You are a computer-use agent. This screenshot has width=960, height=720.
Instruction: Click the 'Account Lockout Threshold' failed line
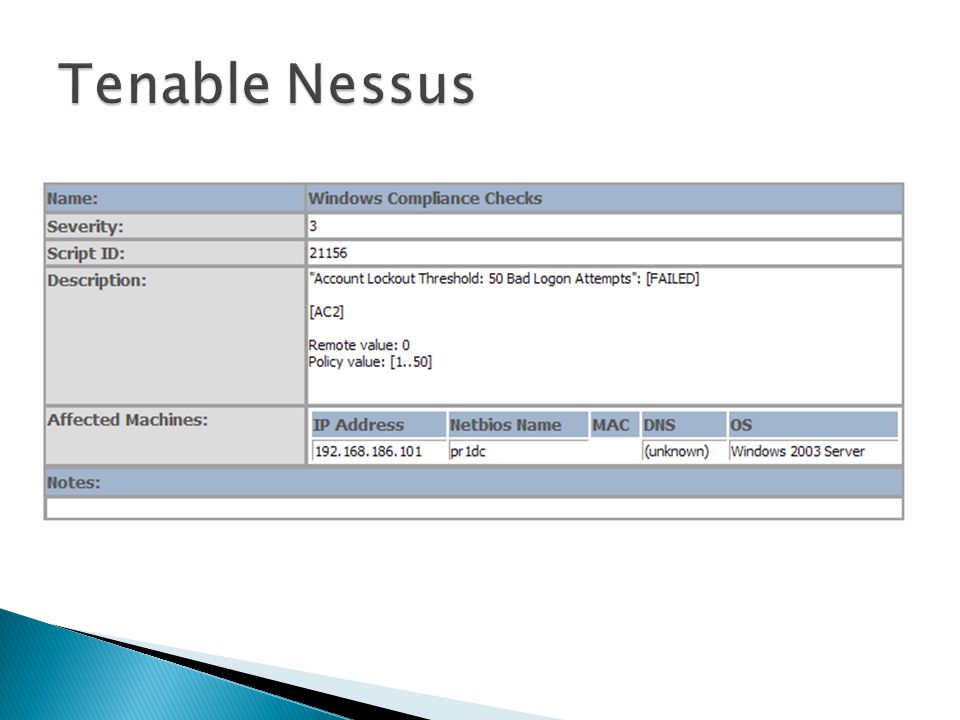pos(504,279)
